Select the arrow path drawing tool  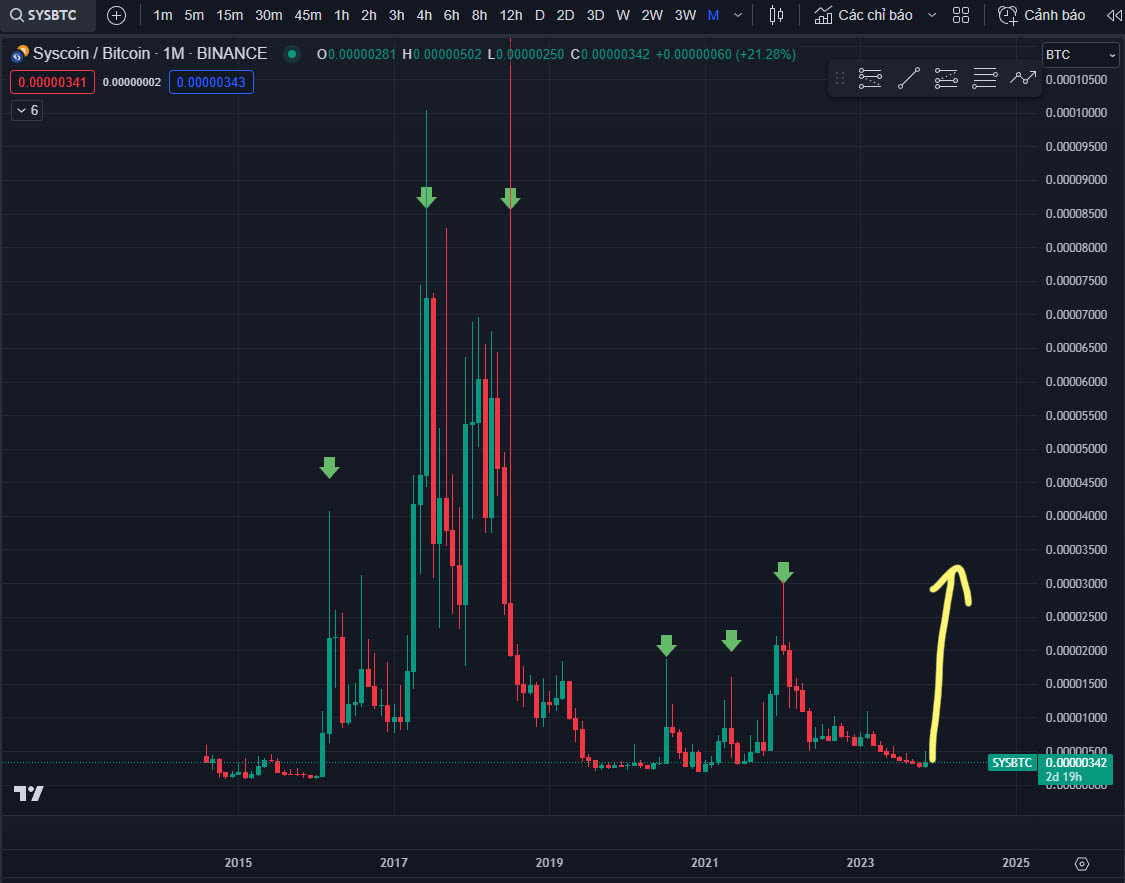pyautogui.click(x=1022, y=78)
